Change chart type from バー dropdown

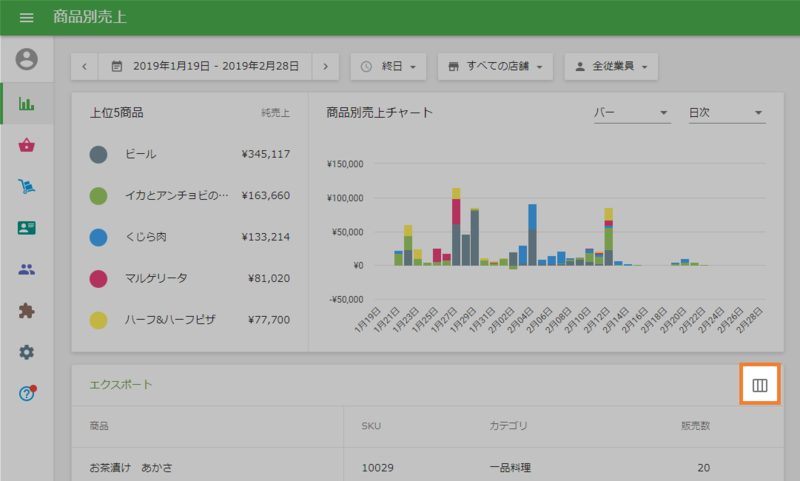click(631, 113)
